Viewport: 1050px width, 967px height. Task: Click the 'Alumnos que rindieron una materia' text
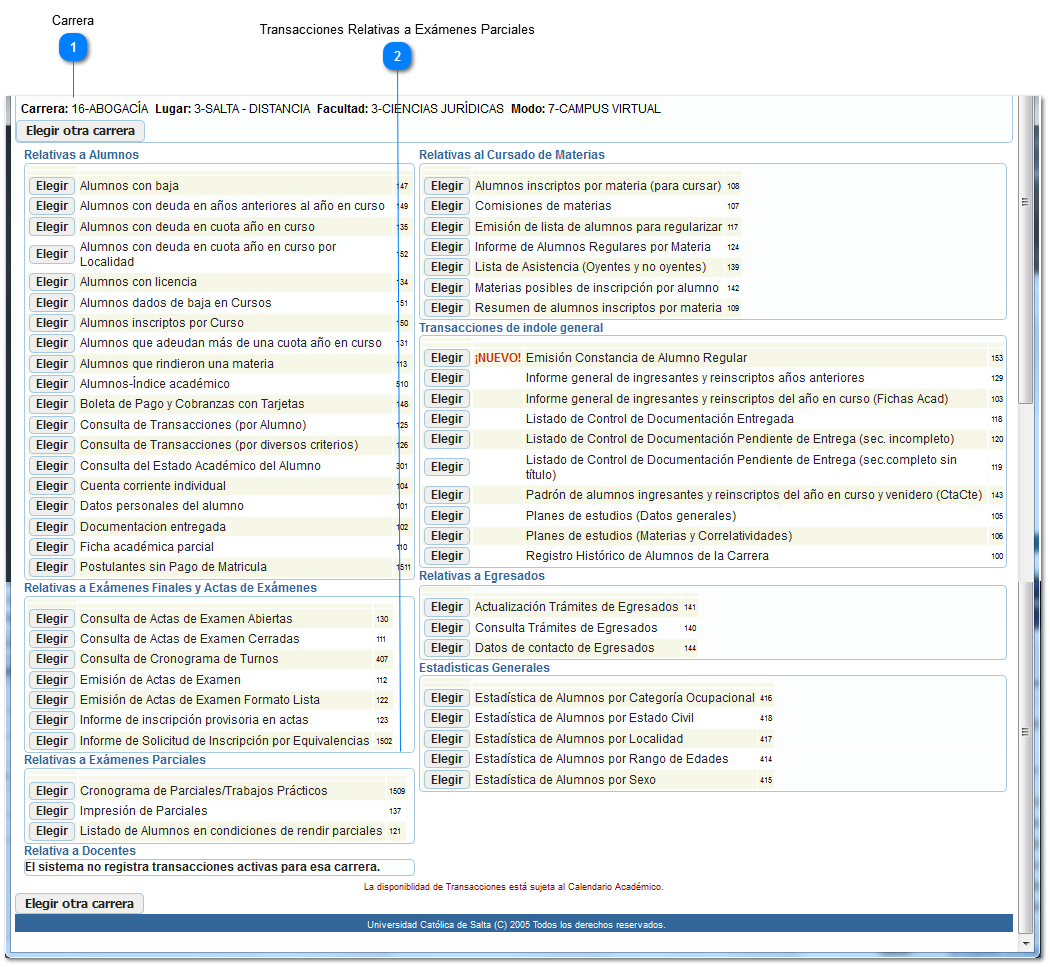tap(177, 364)
